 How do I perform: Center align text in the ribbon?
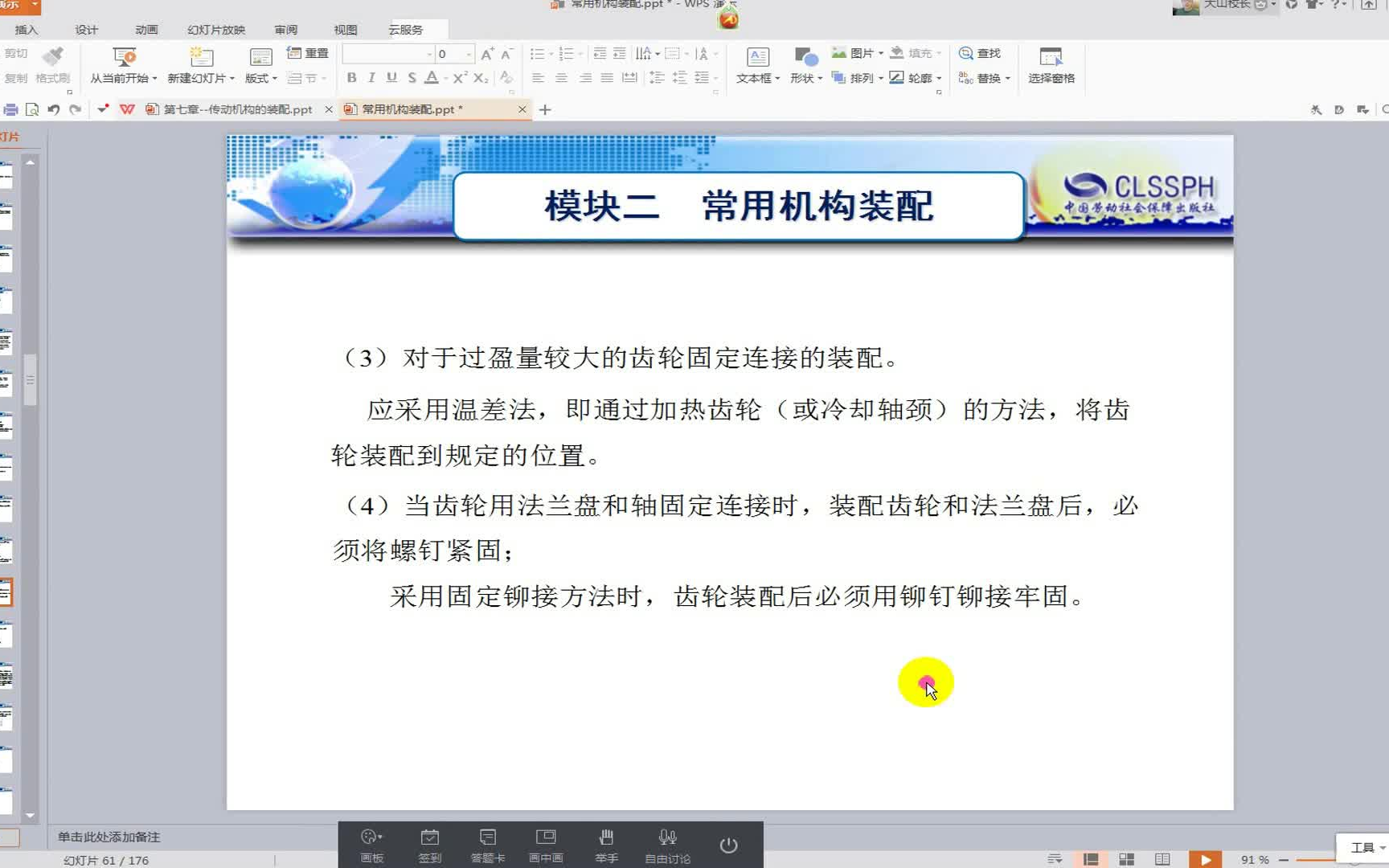pos(561,78)
